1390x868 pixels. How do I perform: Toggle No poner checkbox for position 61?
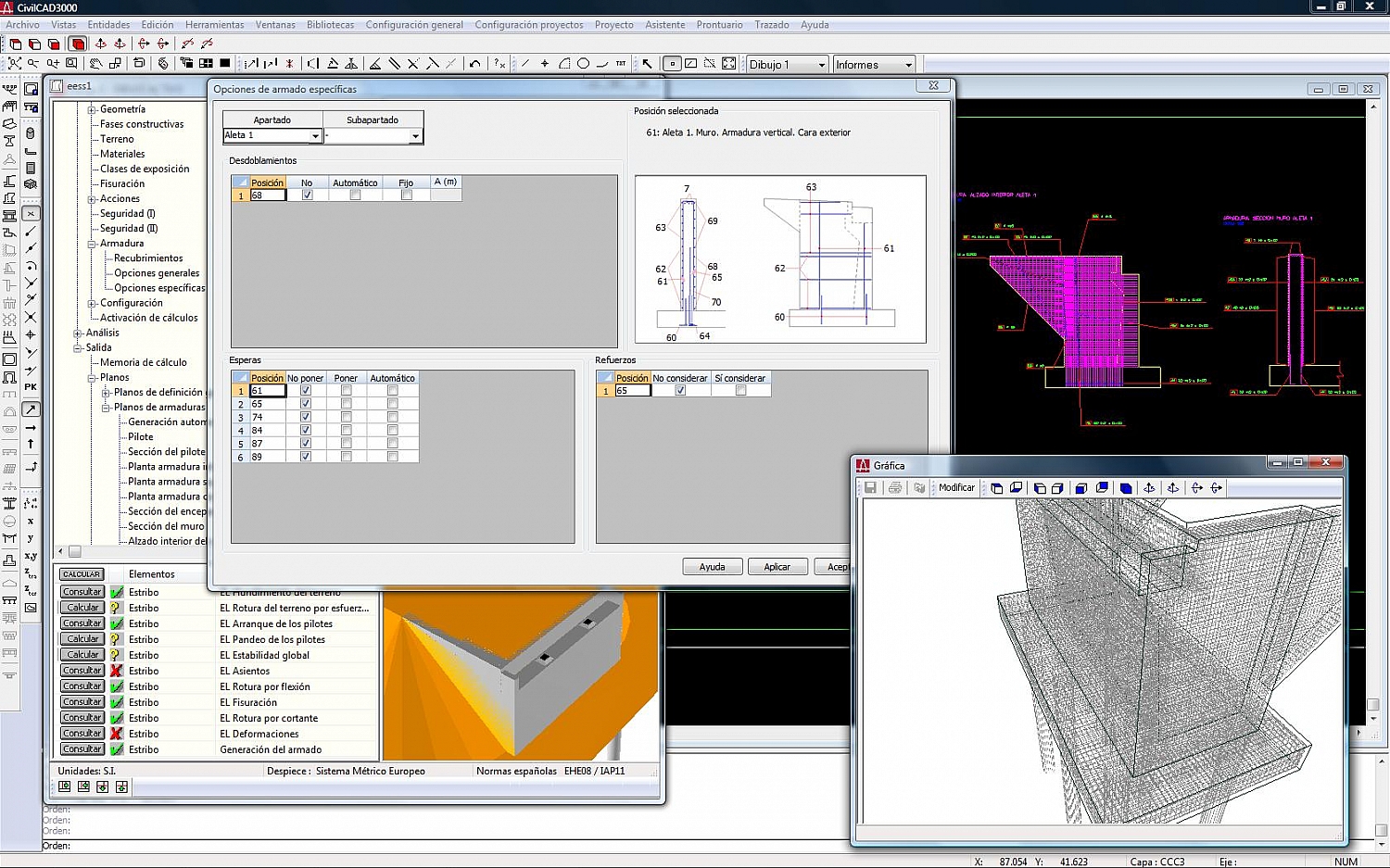305,390
